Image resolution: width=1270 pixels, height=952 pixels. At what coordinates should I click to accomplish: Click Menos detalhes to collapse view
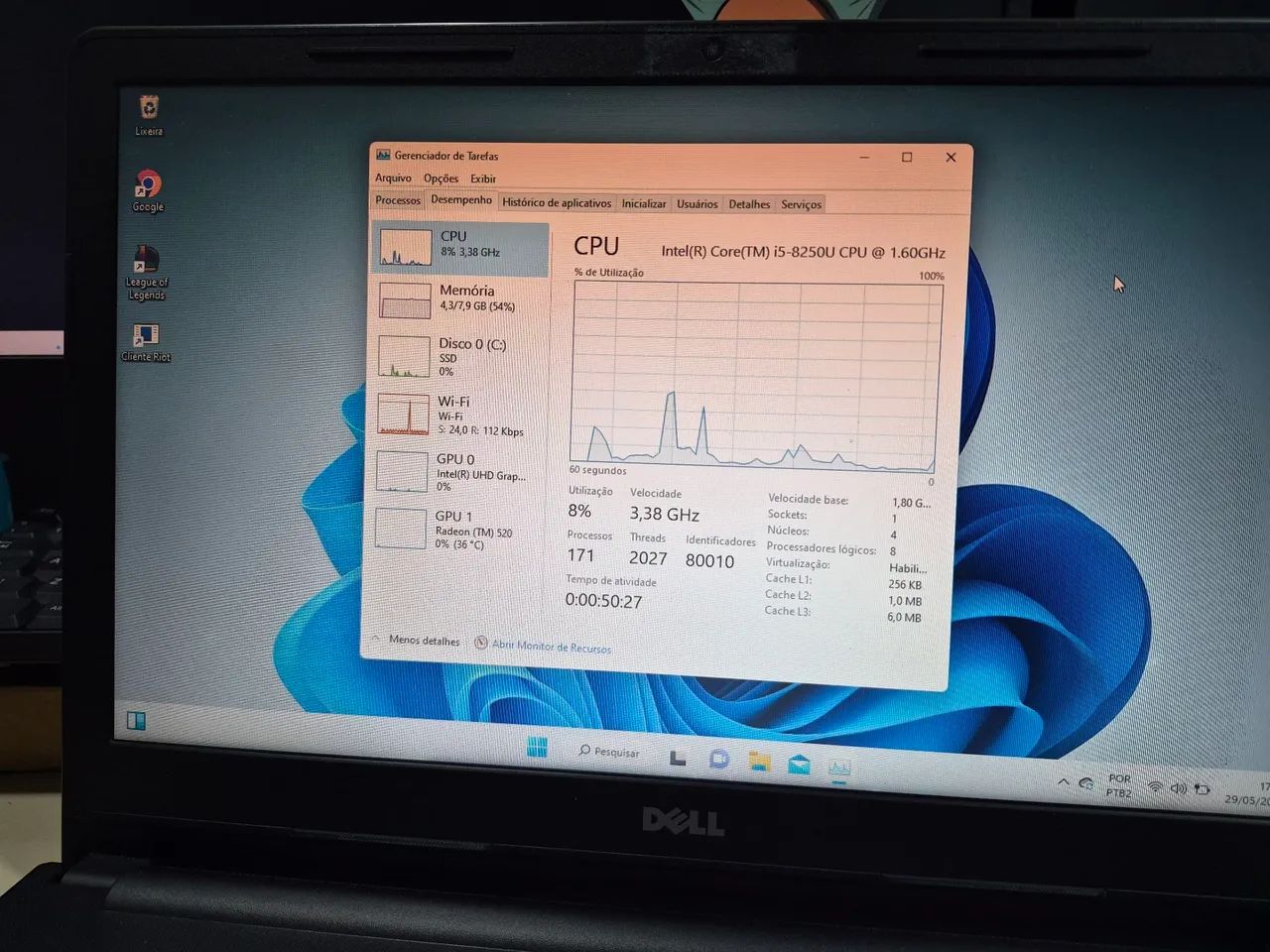(x=423, y=642)
